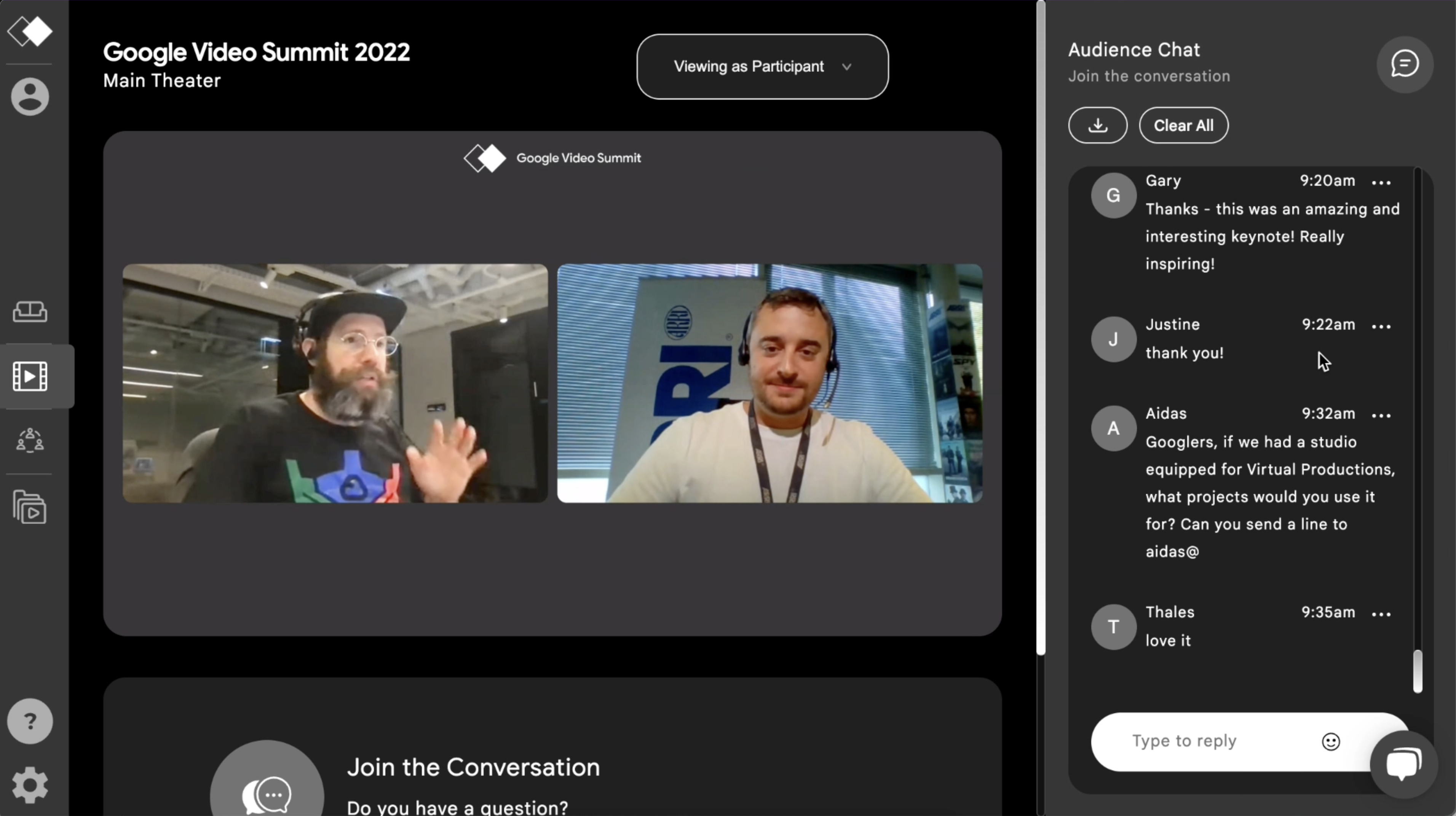The height and width of the screenshot is (816, 1456).
Task: Click the chat panel scrollbar thumb
Action: [1417, 671]
